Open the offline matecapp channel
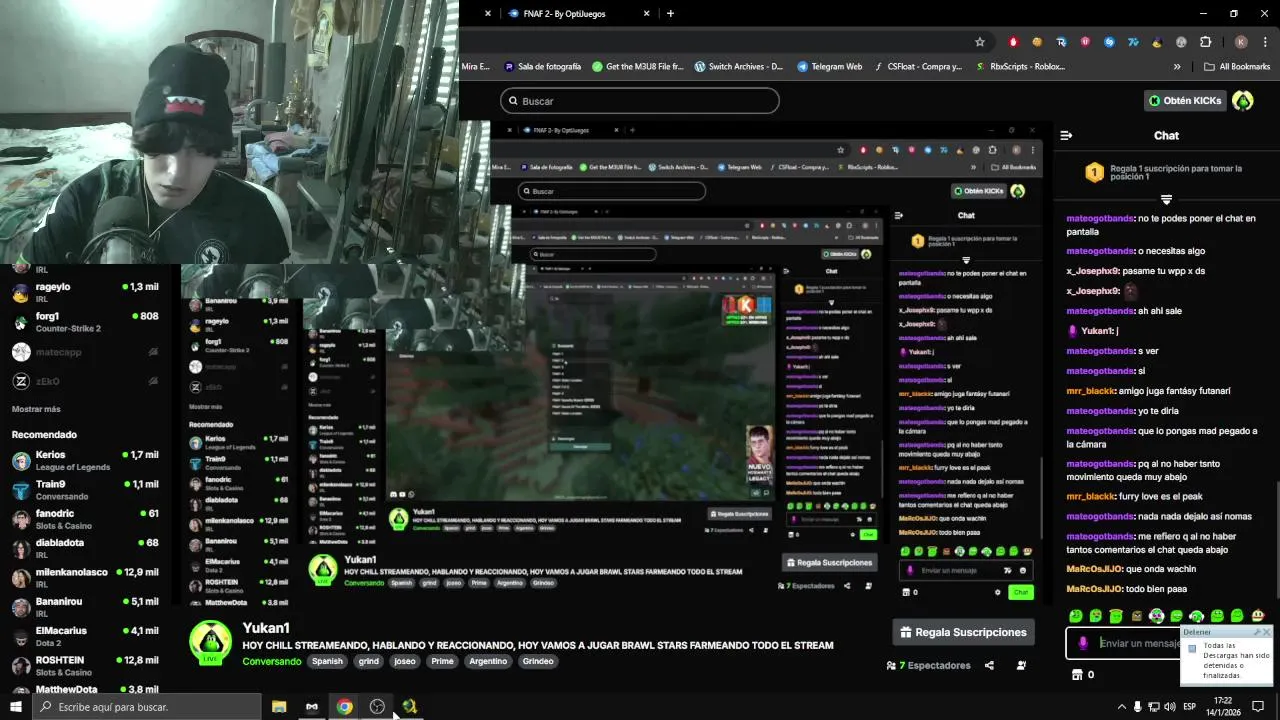Viewport: 1280px width, 720px height. (85, 352)
